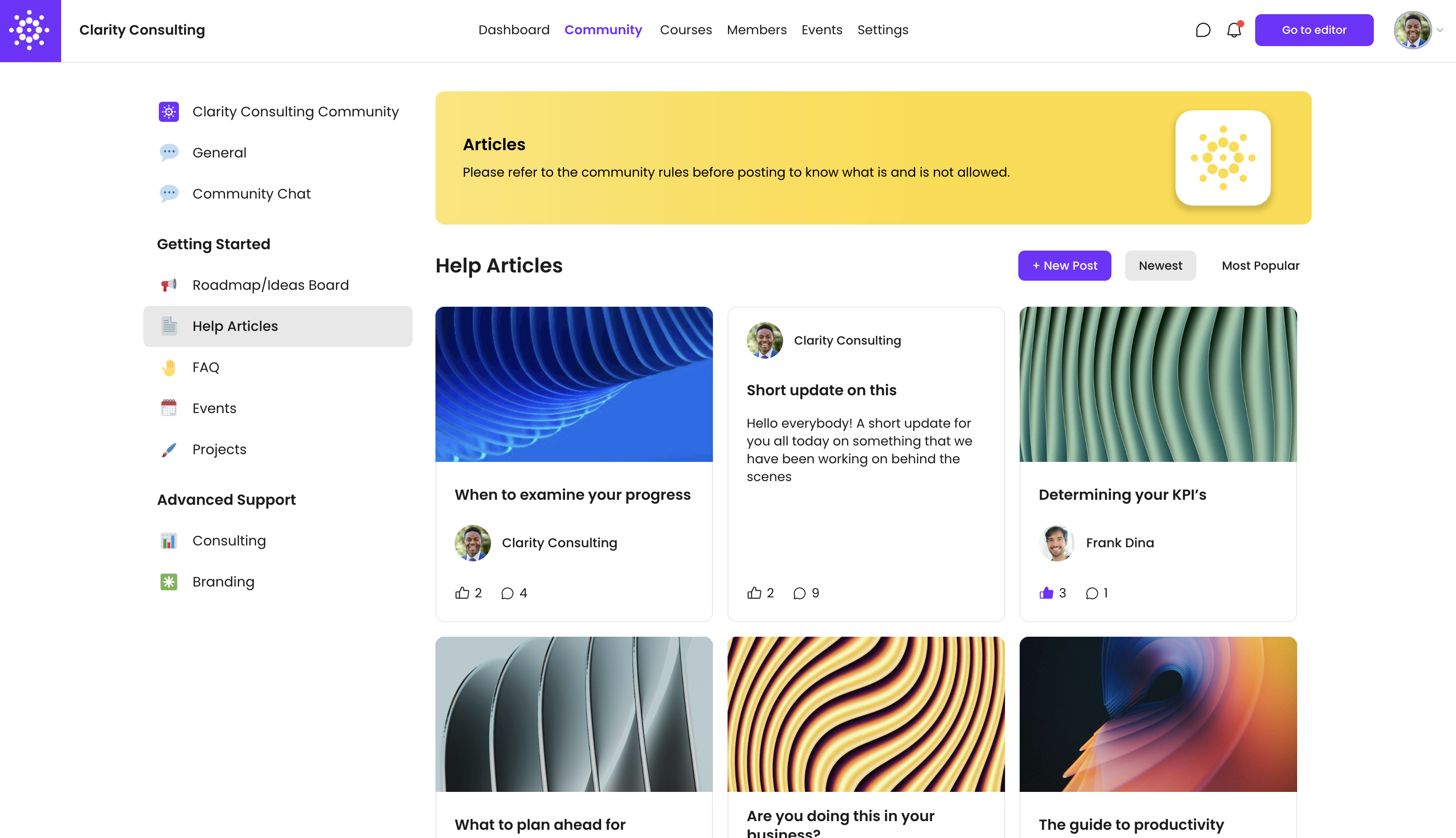Image resolution: width=1456 pixels, height=838 pixels.
Task: Open comments on 'Determining your KPI's' post
Action: pyautogui.click(x=1091, y=593)
